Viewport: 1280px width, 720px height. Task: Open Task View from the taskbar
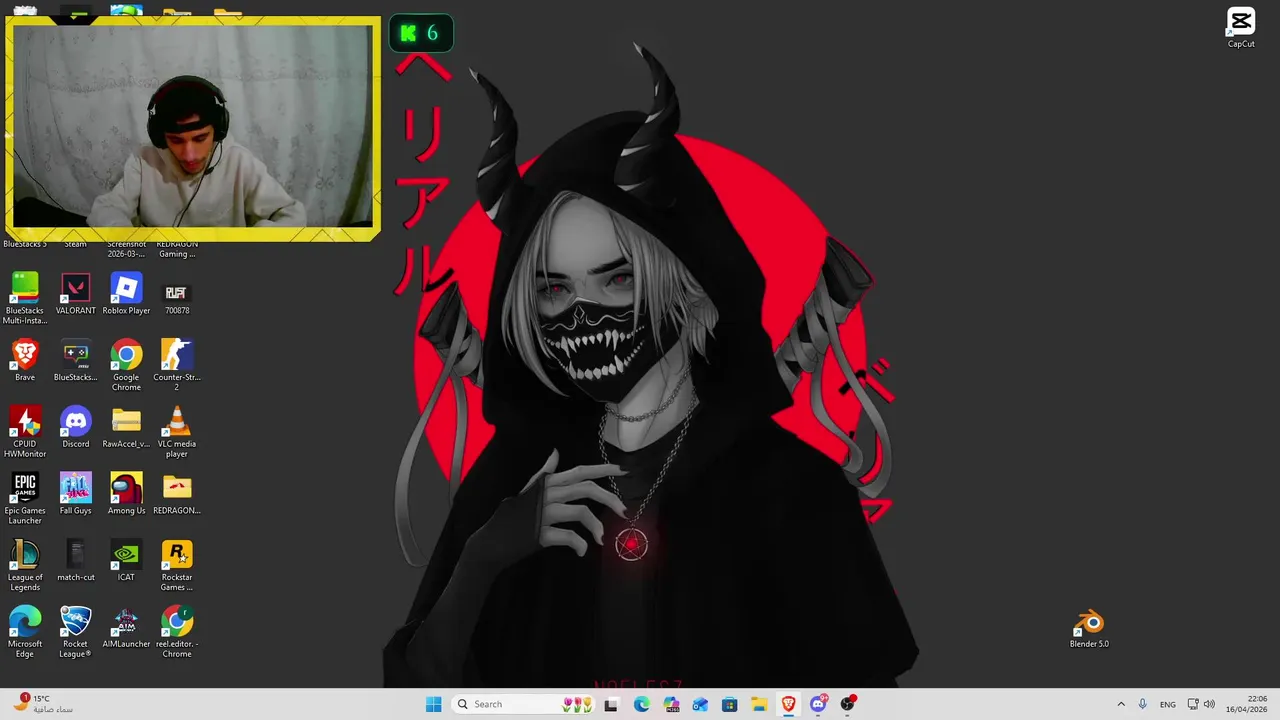(x=611, y=704)
